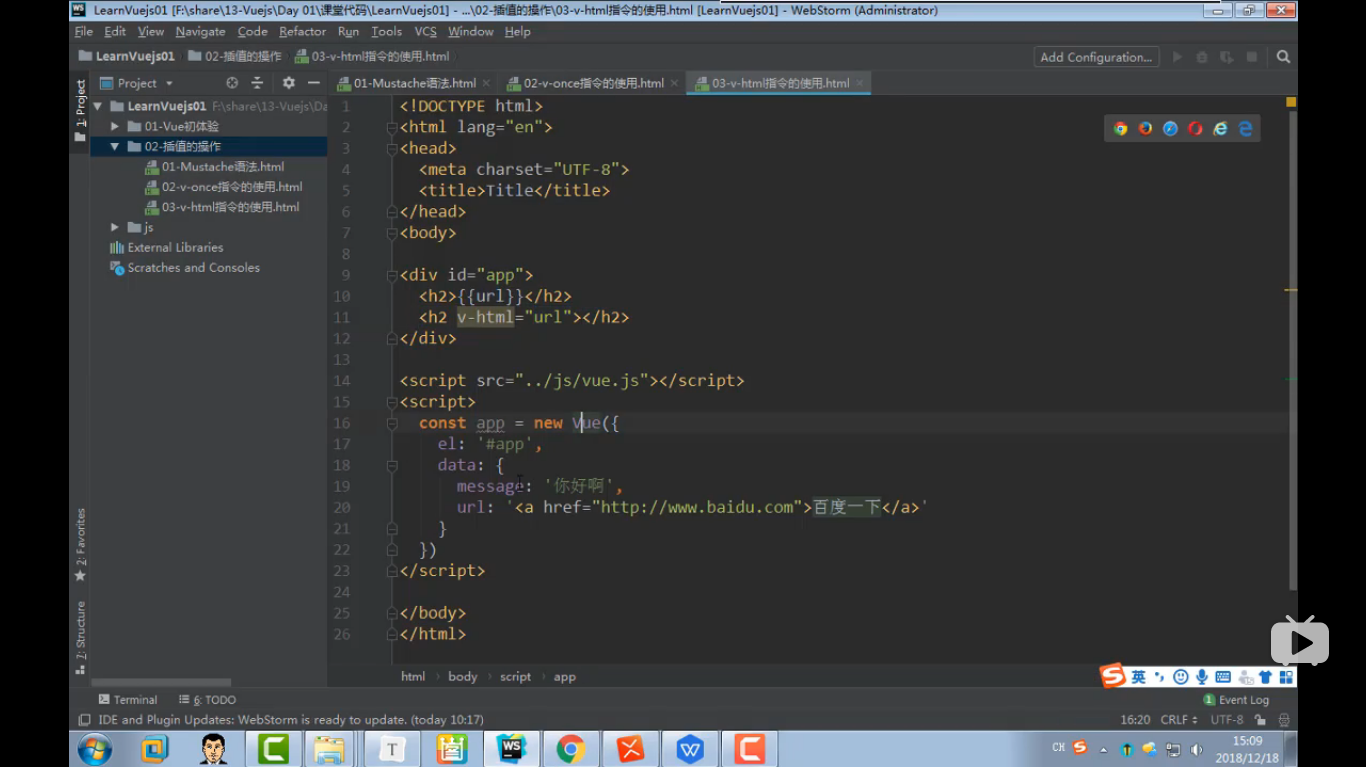Click yellow inspection indicator square
The width and height of the screenshot is (1366, 767).
(1291, 102)
